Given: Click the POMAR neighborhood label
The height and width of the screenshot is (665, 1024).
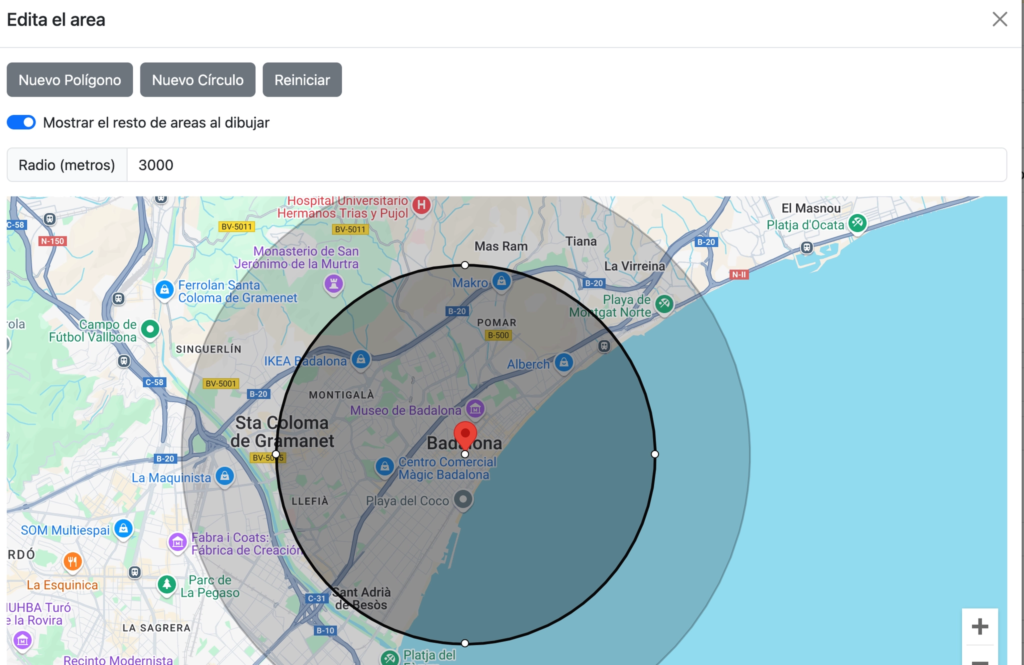Looking at the screenshot, I should tap(497, 323).
